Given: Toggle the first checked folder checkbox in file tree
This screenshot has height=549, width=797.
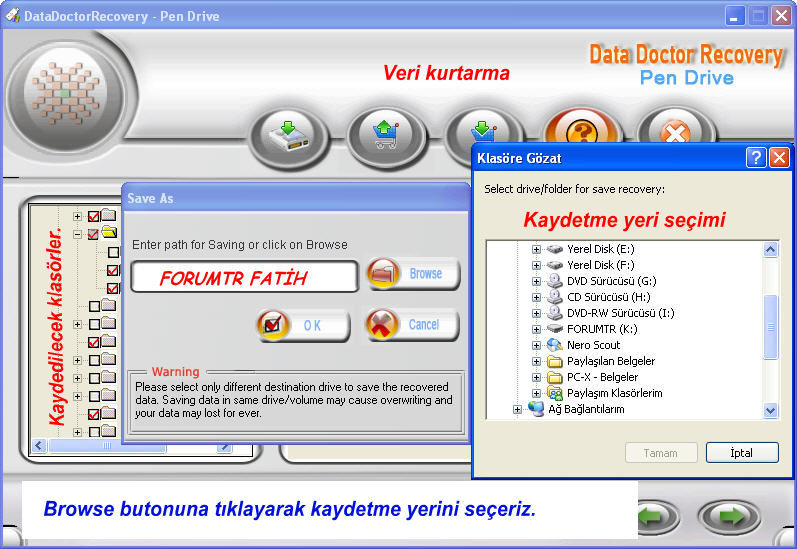Looking at the screenshot, I should click(94, 217).
